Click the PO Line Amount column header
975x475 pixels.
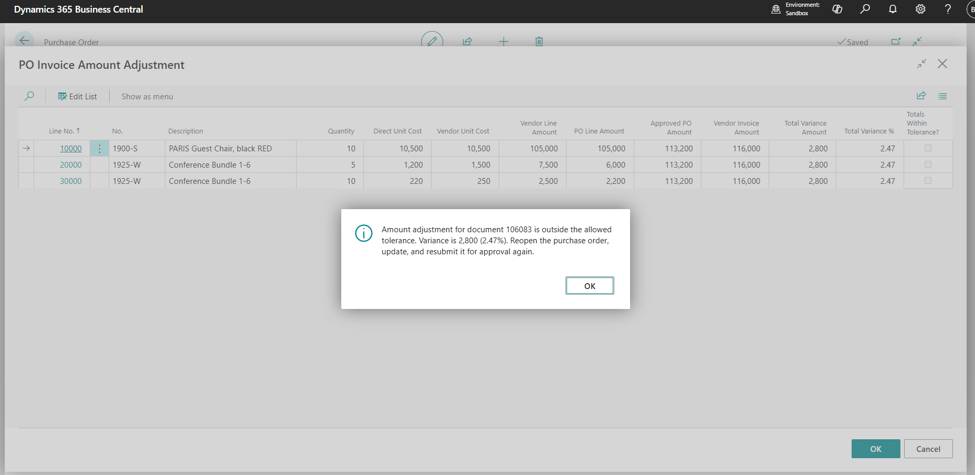599,131
